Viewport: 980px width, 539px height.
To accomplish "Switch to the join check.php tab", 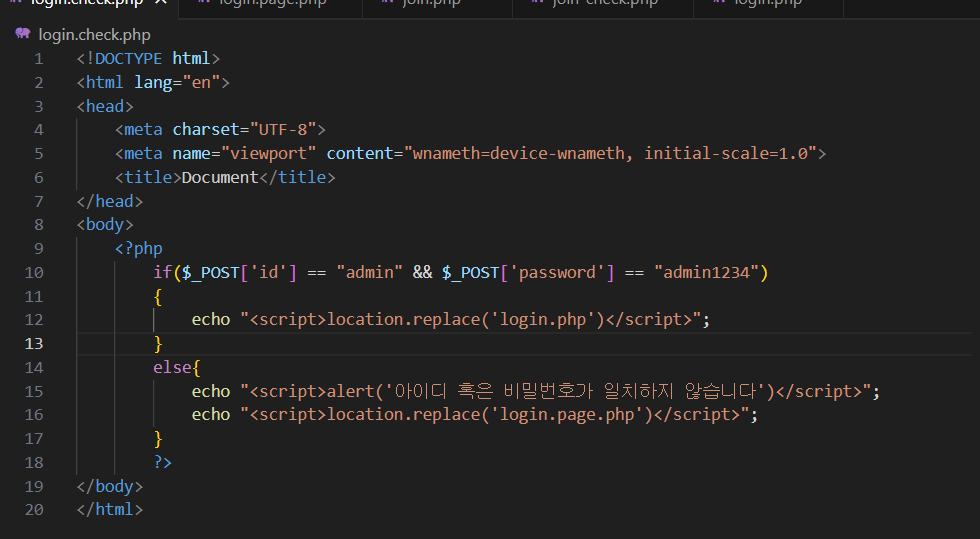I will [x=607, y=3].
